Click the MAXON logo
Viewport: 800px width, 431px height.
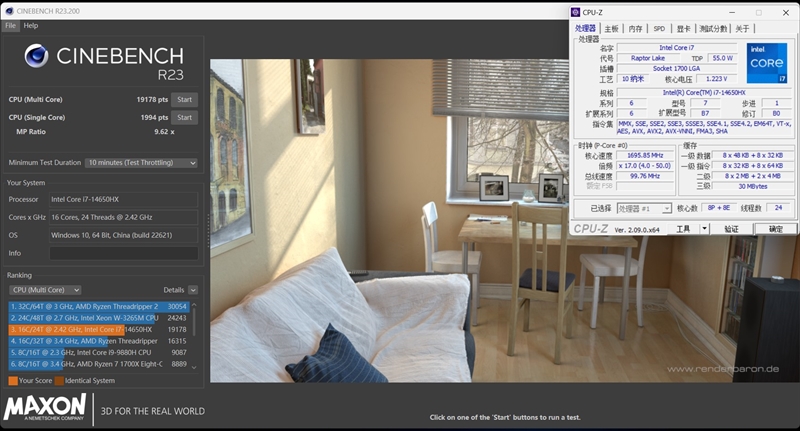[45, 407]
